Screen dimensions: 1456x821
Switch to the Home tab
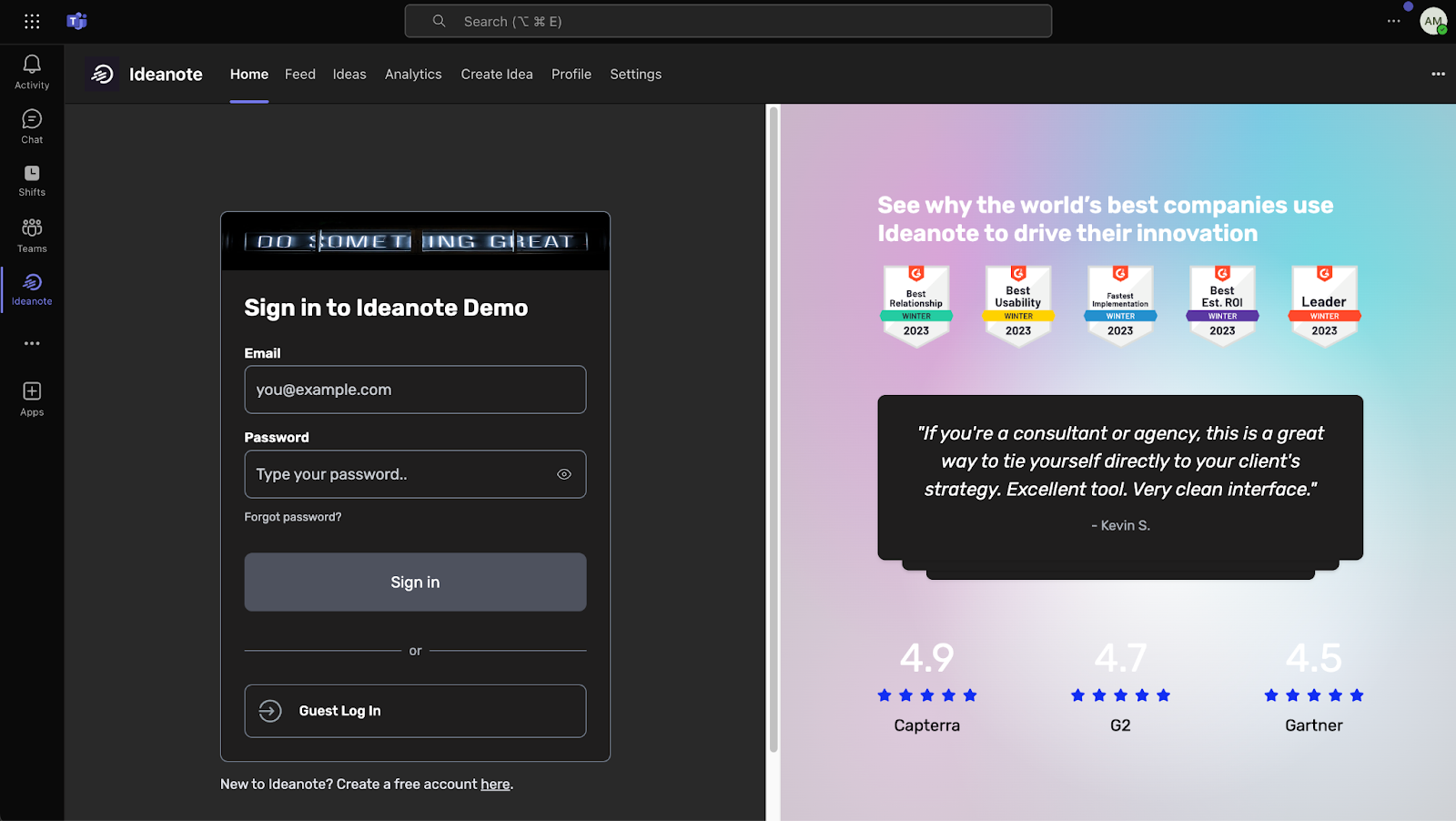tap(249, 75)
